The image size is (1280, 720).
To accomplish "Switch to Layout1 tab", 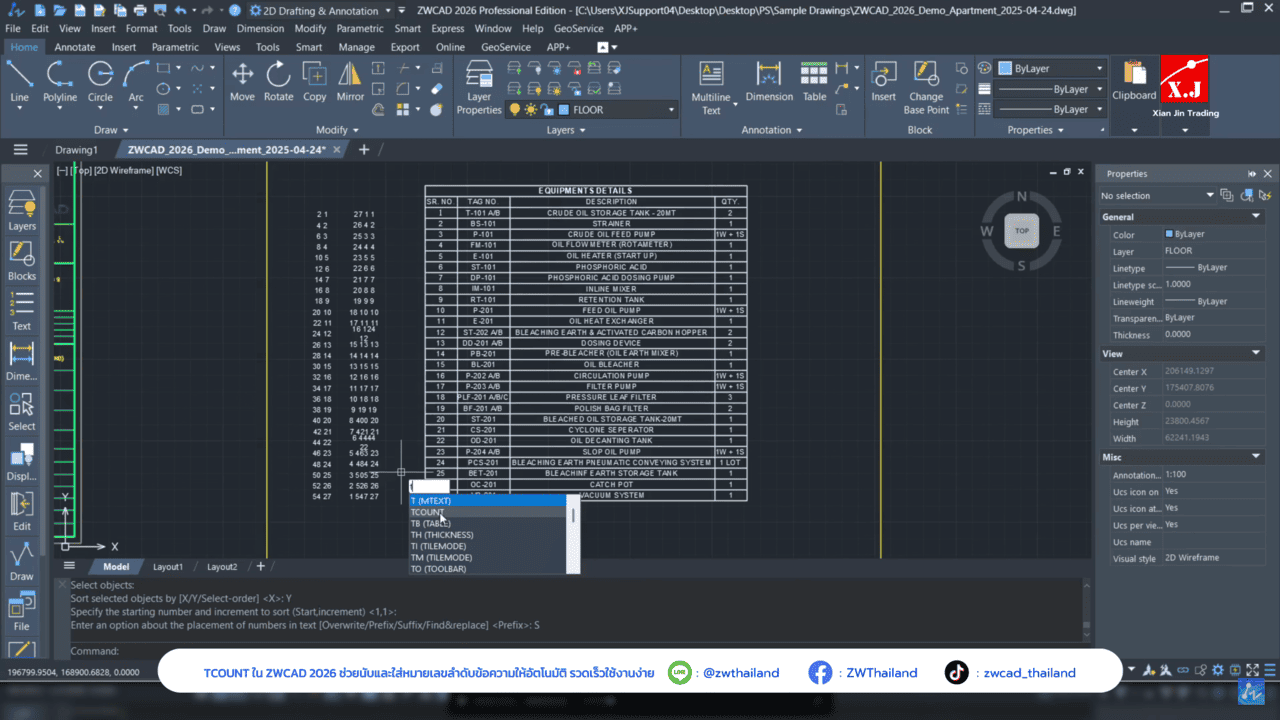I will [x=168, y=567].
